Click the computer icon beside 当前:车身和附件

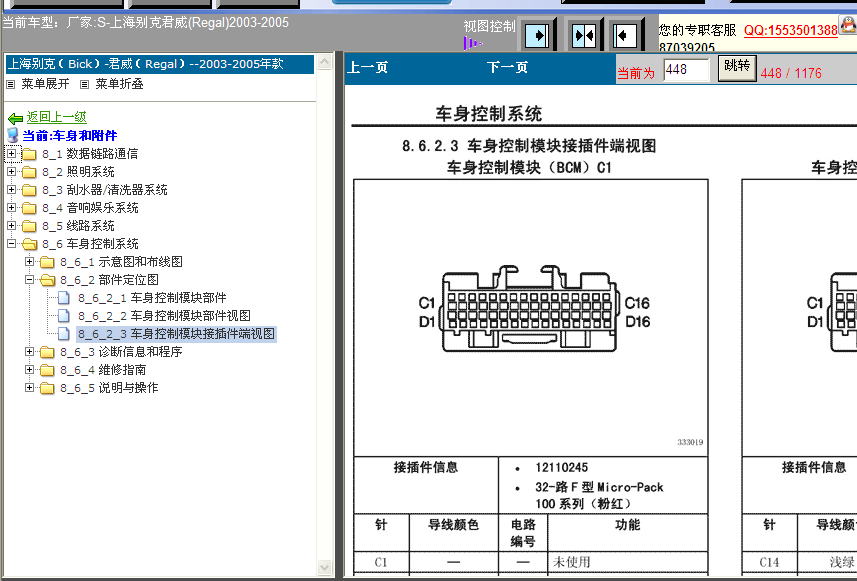(13, 135)
